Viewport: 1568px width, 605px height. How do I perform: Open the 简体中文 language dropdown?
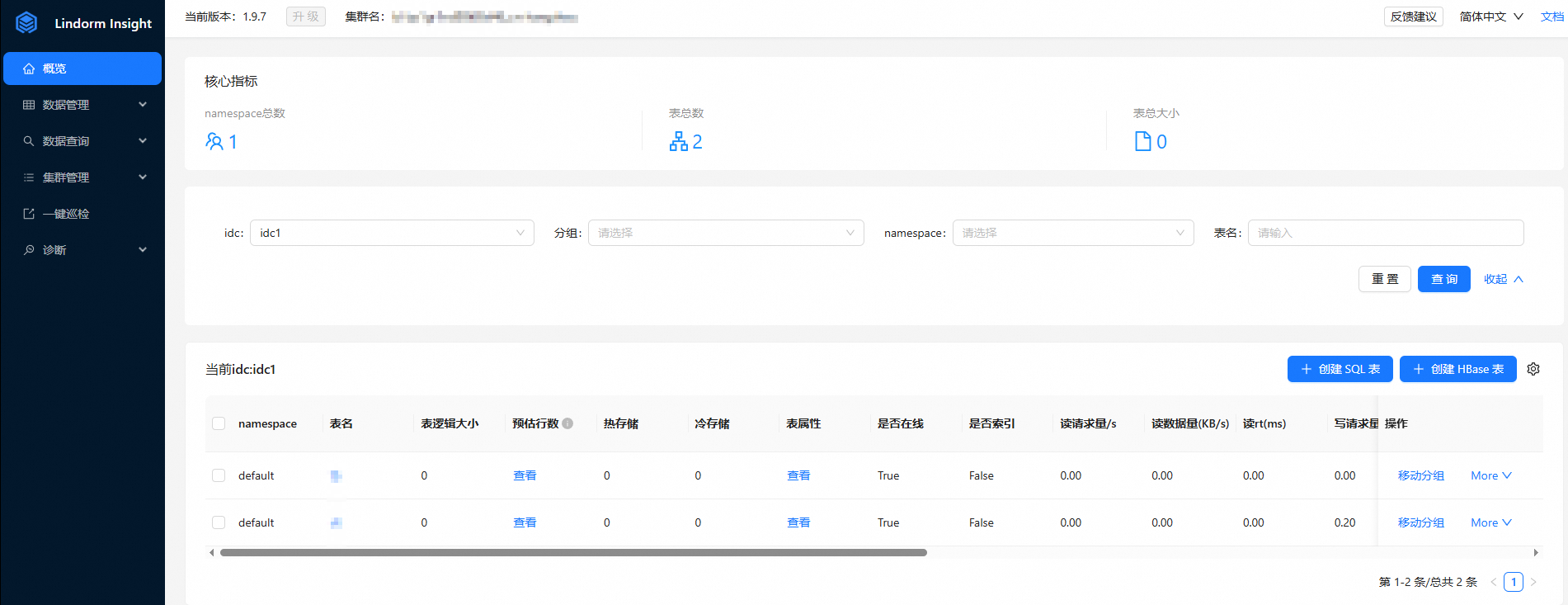click(1491, 17)
